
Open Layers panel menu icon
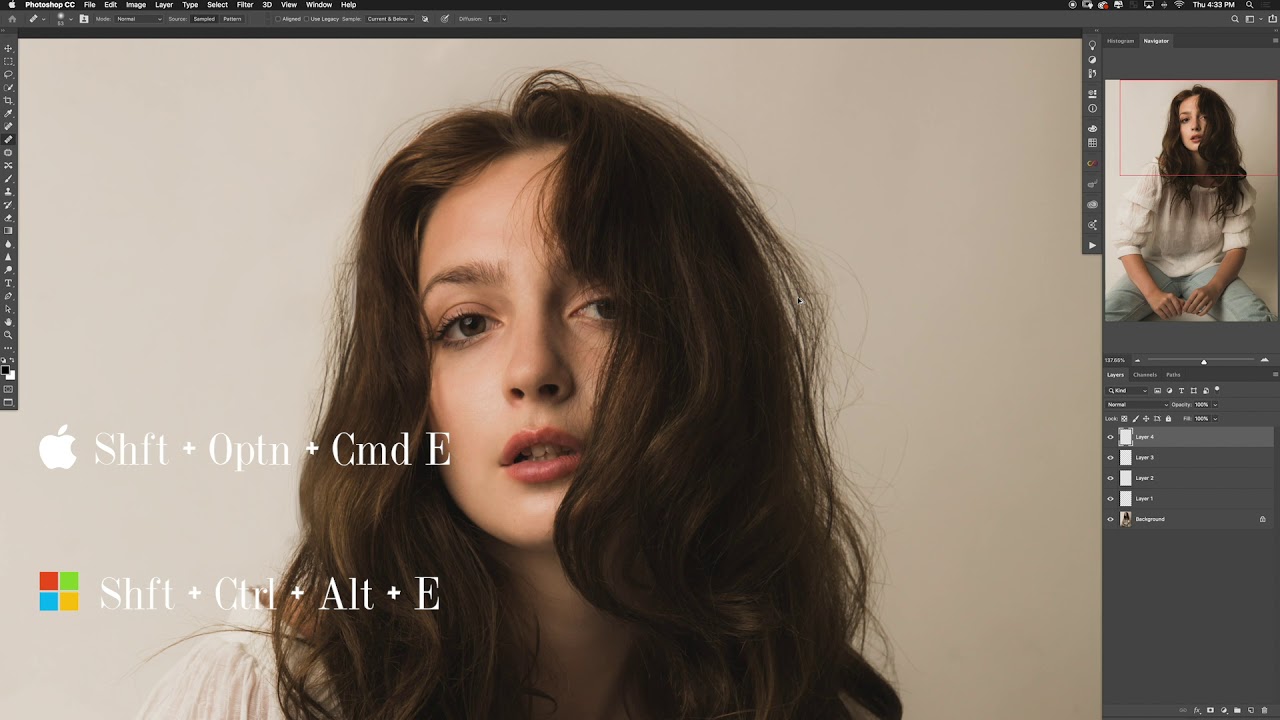(1275, 374)
